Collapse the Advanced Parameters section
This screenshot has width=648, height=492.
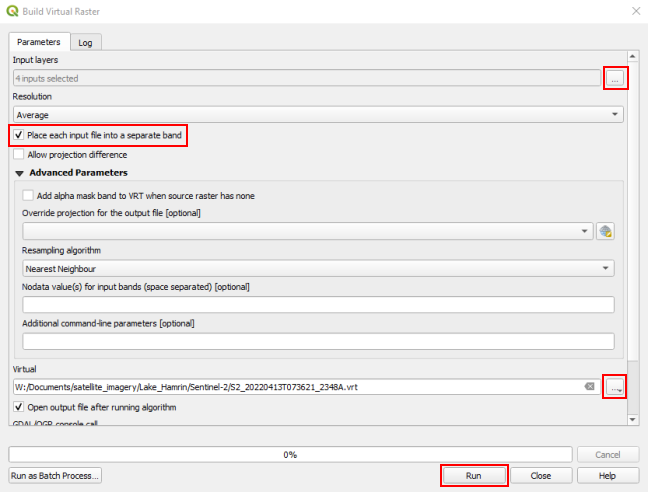(19, 173)
